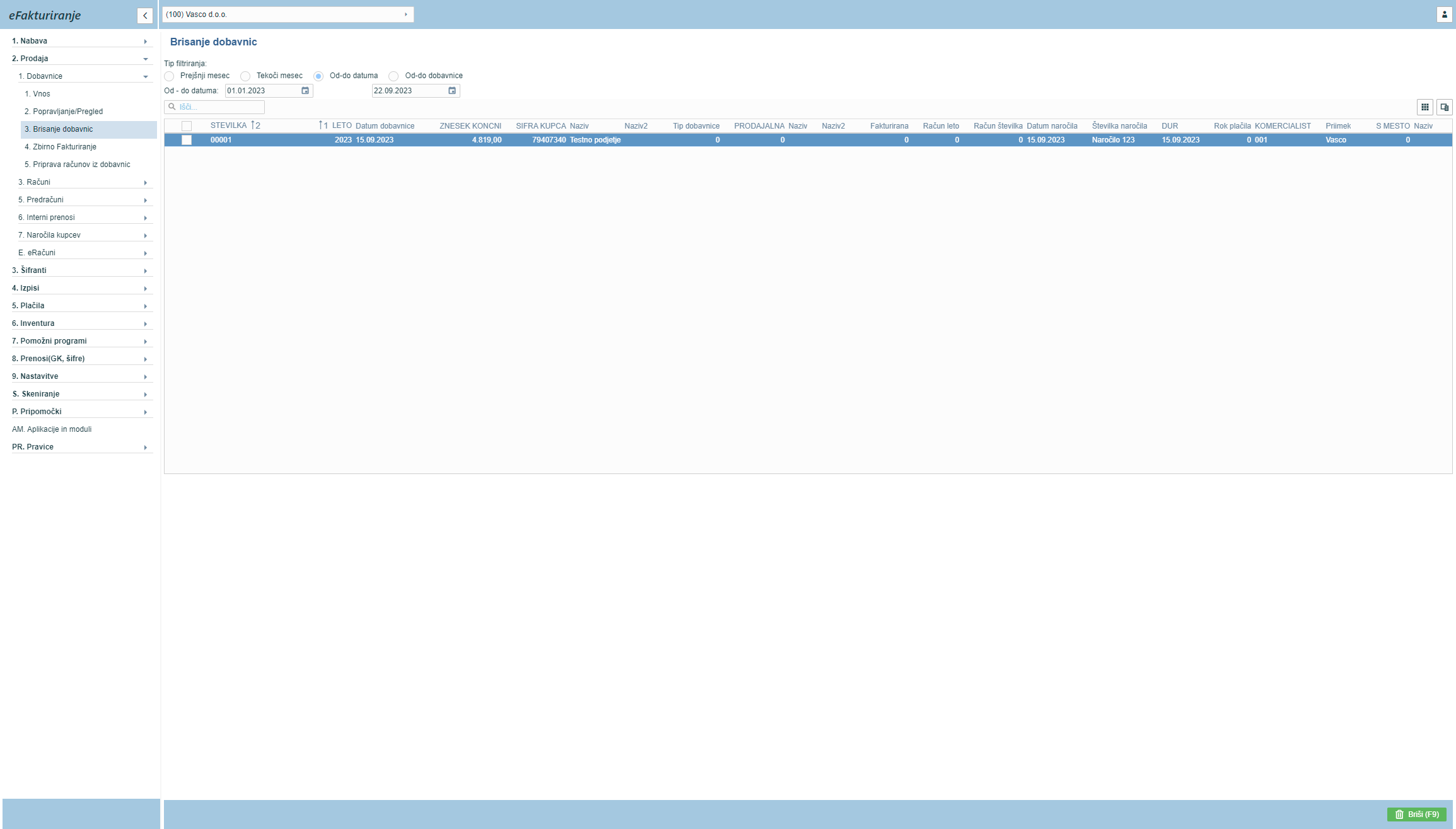Image resolution: width=1456 pixels, height=829 pixels.
Task: Expand the 8. Prenosi(GK, šifre) menu
Action: [82, 359]
